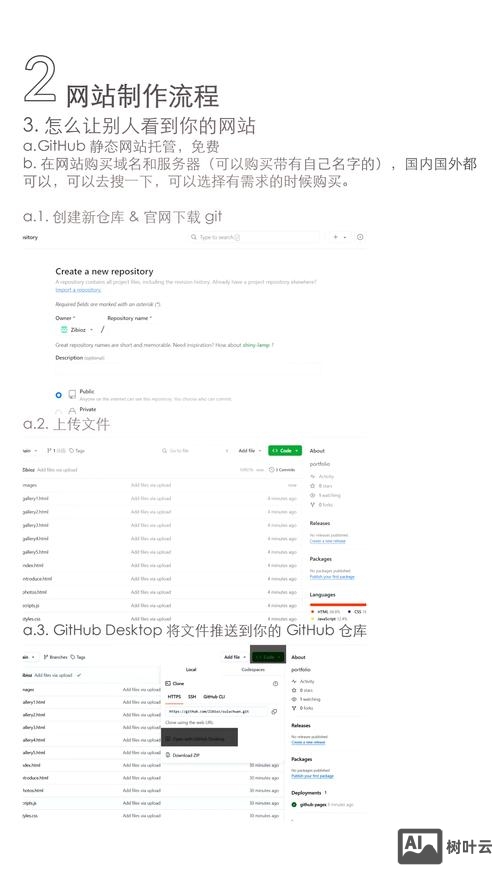Open styles.css in a.2 screenshot
This screenshot has height=875, width=500.
pyautogui.click(x=31, y=619)
